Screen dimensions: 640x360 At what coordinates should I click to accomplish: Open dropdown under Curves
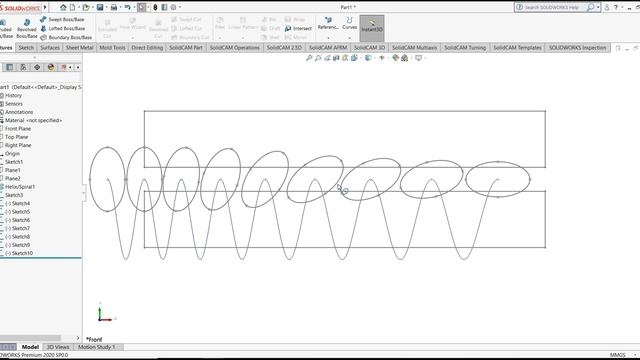349,38
